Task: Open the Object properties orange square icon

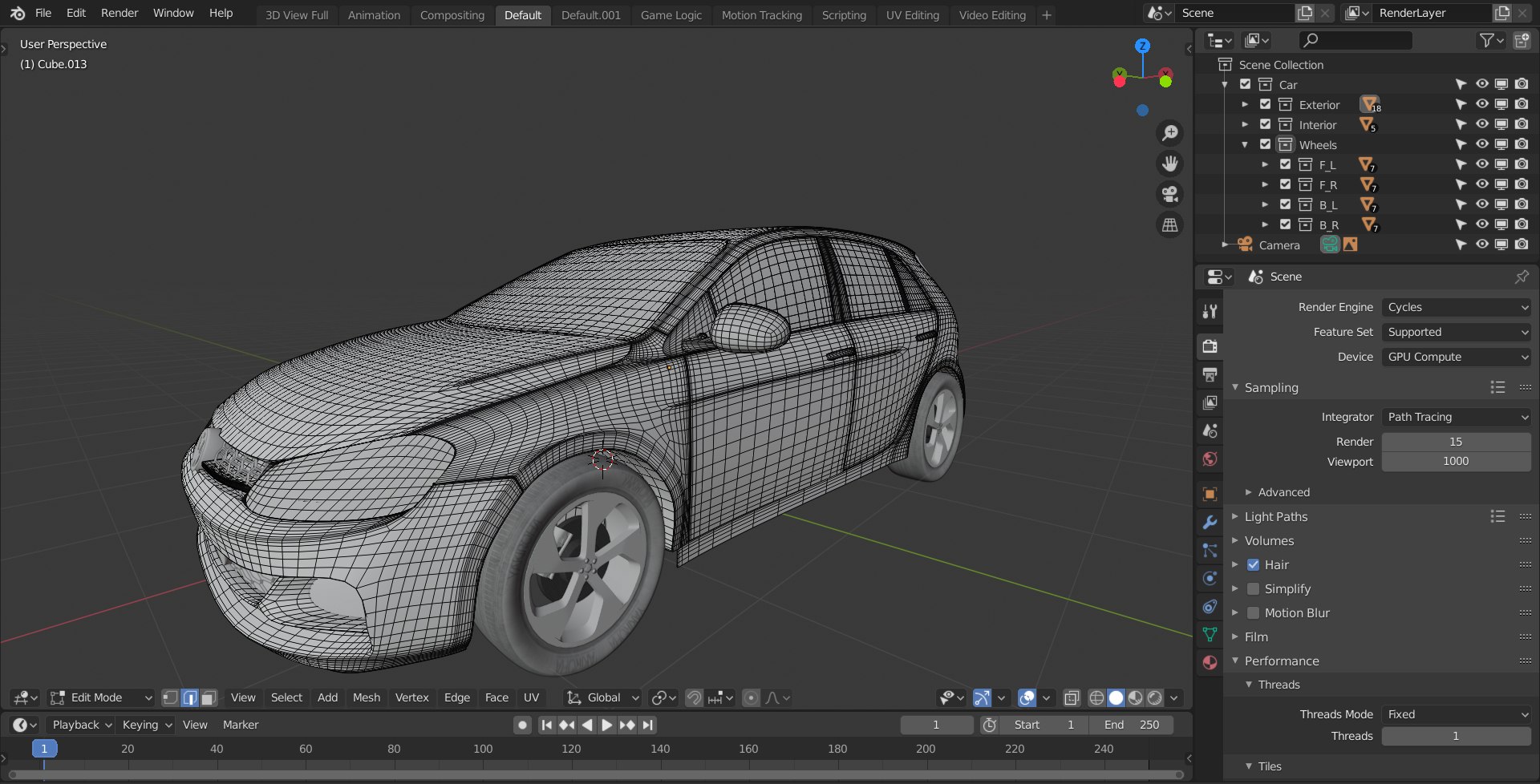Action: pyautogui.click(x=1210, y=494)
